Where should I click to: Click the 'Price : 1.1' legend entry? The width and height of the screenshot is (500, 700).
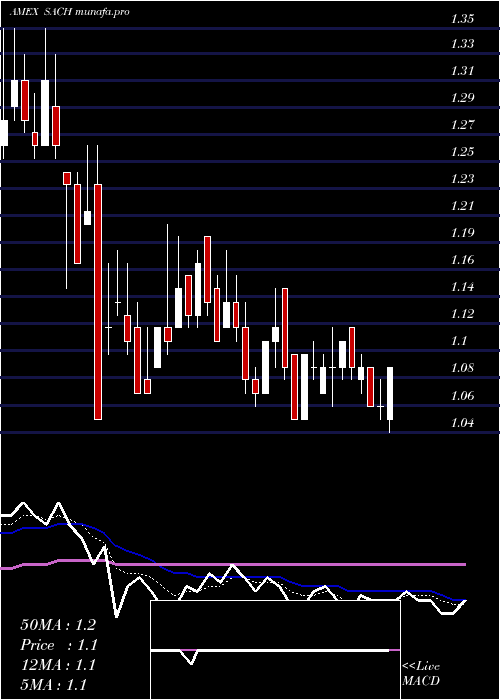click(x=58, y=645)
